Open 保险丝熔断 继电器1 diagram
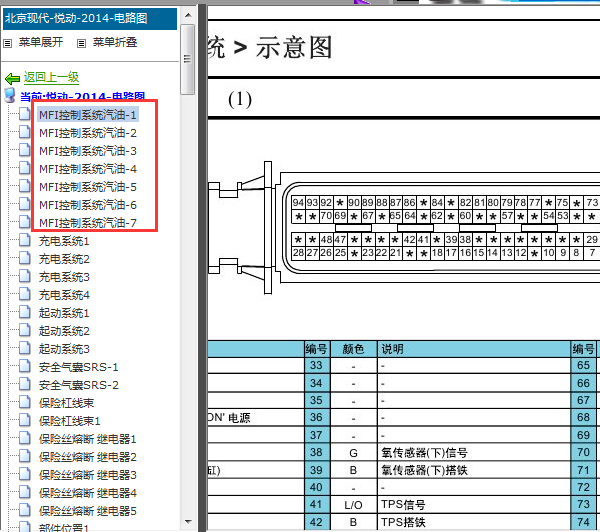 88,439
